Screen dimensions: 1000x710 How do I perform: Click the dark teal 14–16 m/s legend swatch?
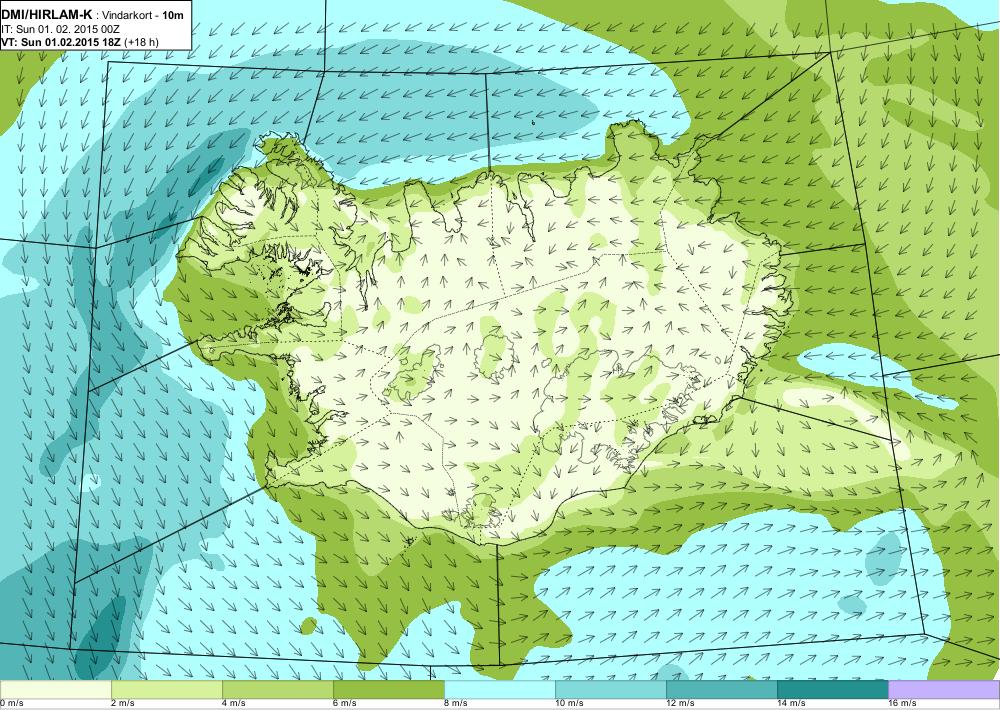[x=833, y=689]
